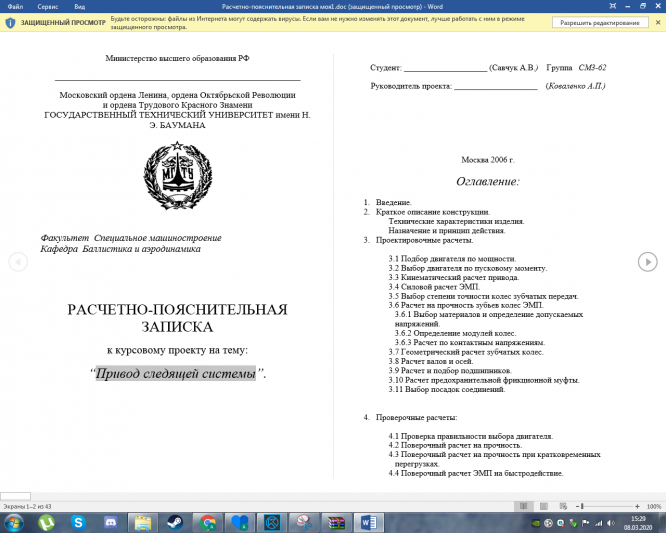Viewport: 666px width, 533px height.
Task: Open the Windows Start button
Action: pos(14,522)
